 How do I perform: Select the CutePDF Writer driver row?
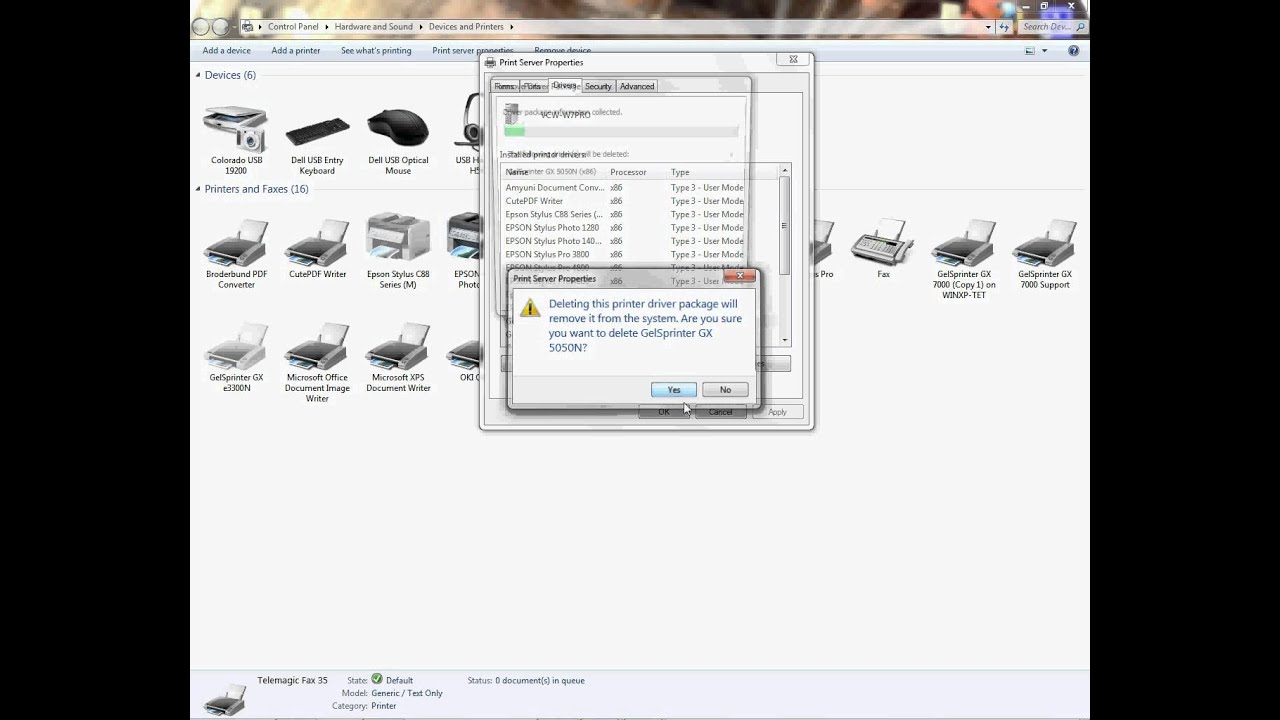click(625, 201)
